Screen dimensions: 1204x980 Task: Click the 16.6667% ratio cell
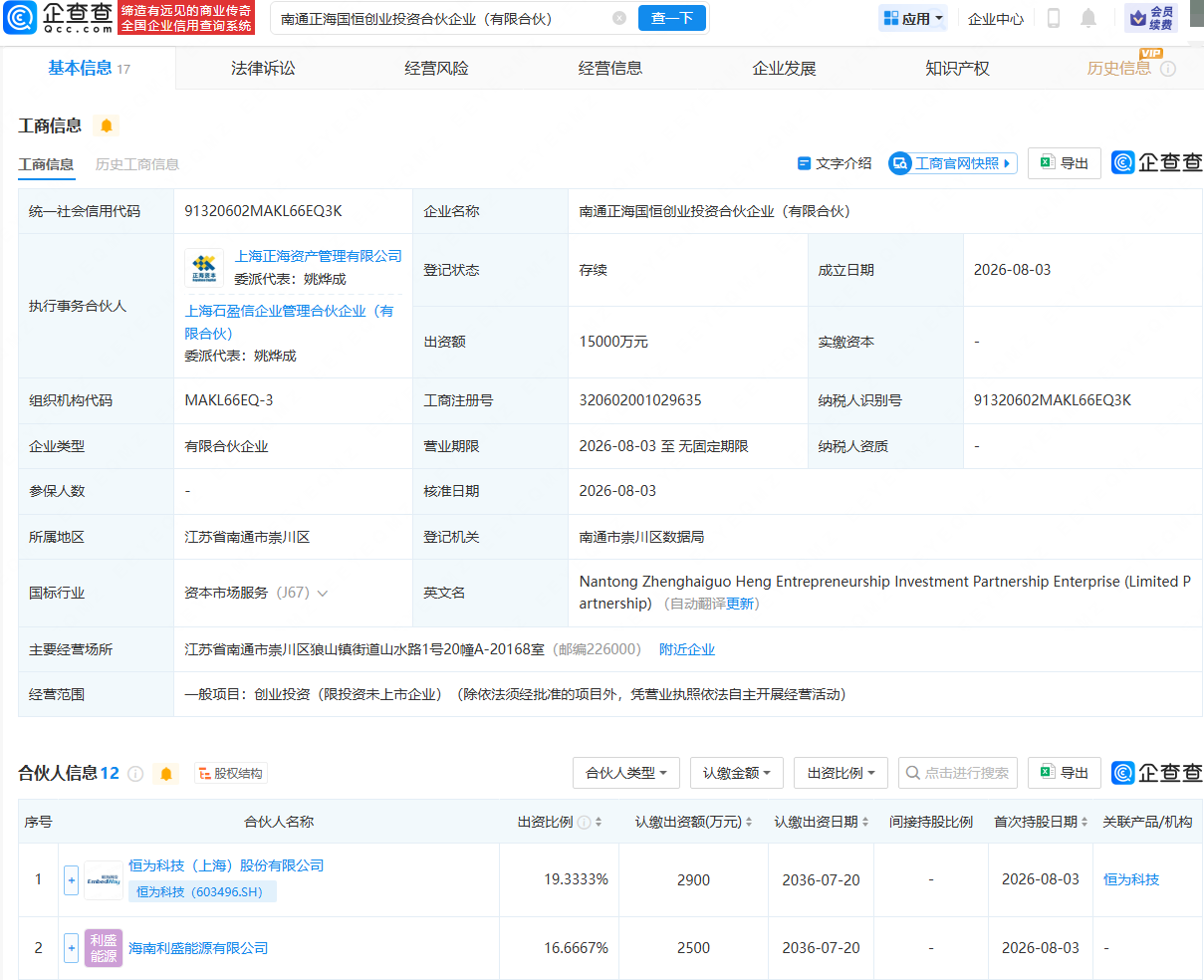pos(576,948)
